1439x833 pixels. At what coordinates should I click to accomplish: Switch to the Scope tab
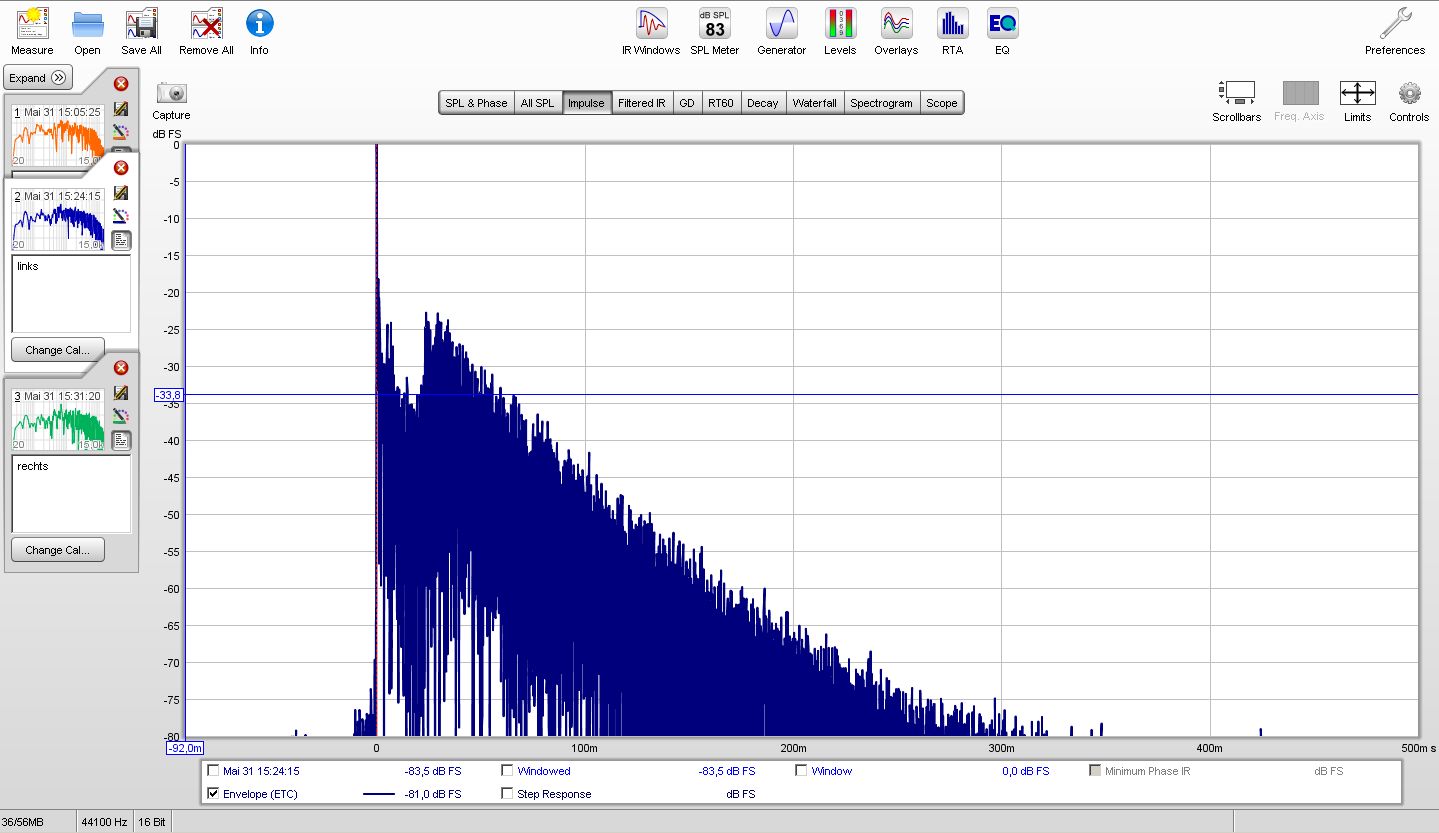tap(941, 103)
